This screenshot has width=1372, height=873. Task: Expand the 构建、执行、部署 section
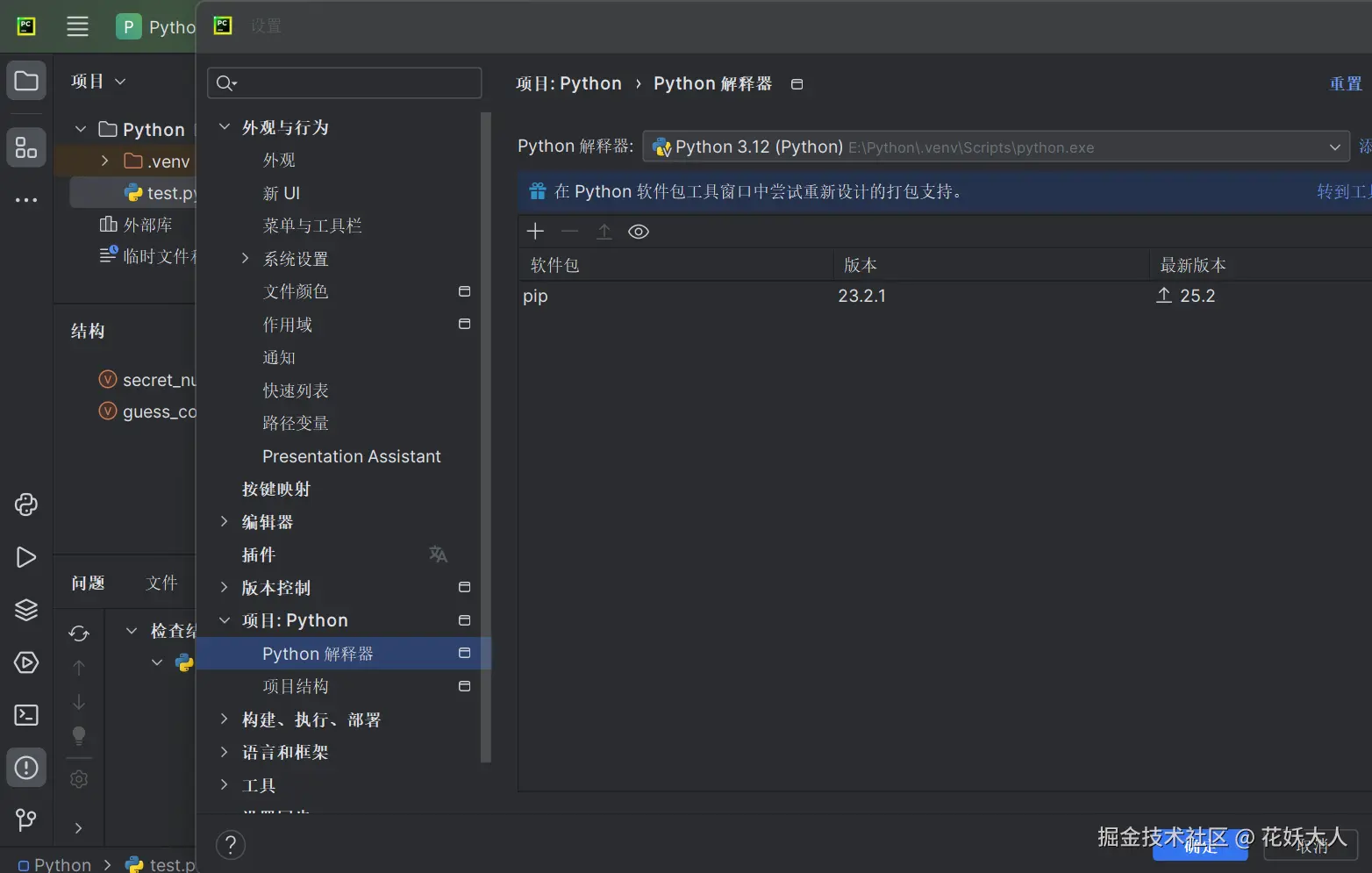point(225,719)
